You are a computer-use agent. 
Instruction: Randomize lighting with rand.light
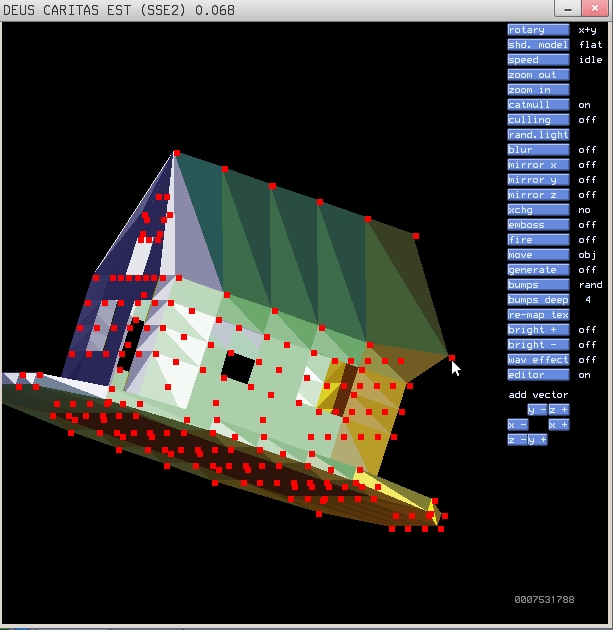point(537,135)
